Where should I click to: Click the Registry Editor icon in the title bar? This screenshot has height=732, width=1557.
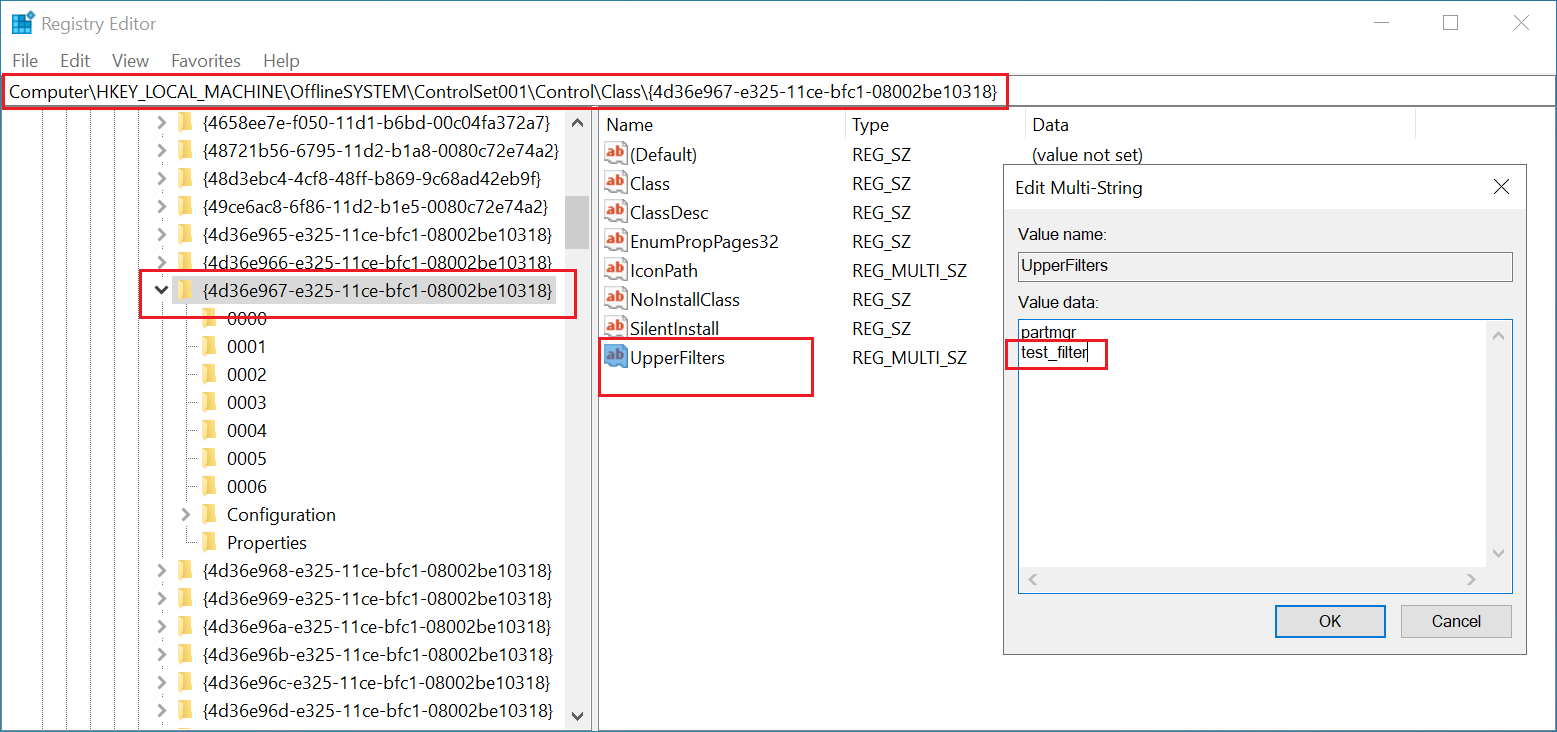click(x=21, y=21)
